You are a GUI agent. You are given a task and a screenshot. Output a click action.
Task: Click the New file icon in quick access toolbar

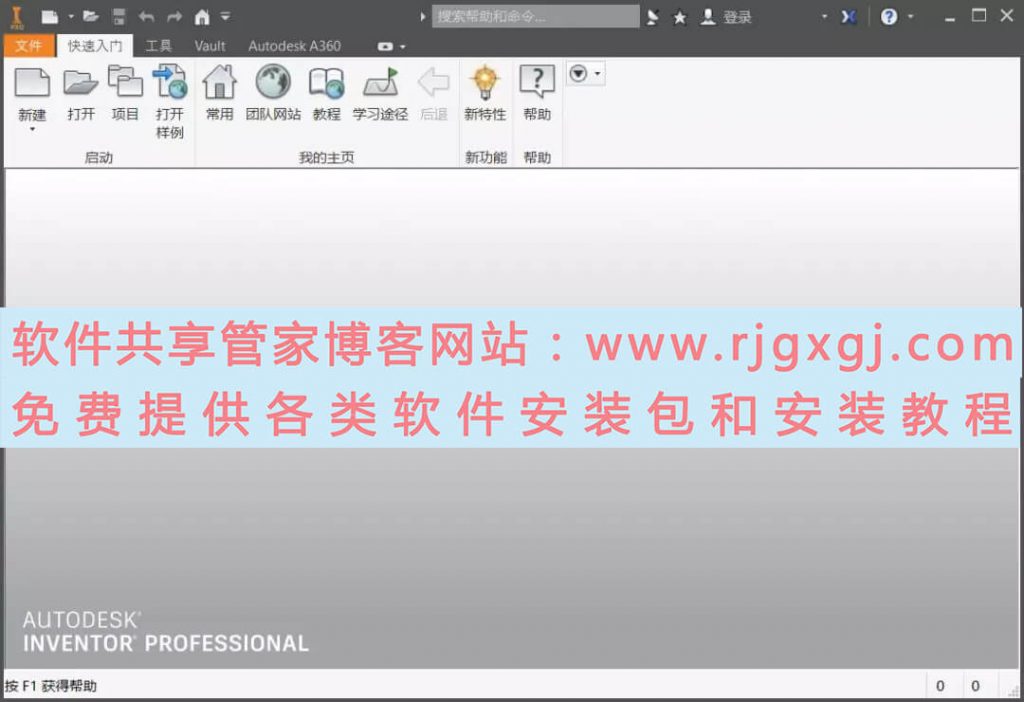50,17
